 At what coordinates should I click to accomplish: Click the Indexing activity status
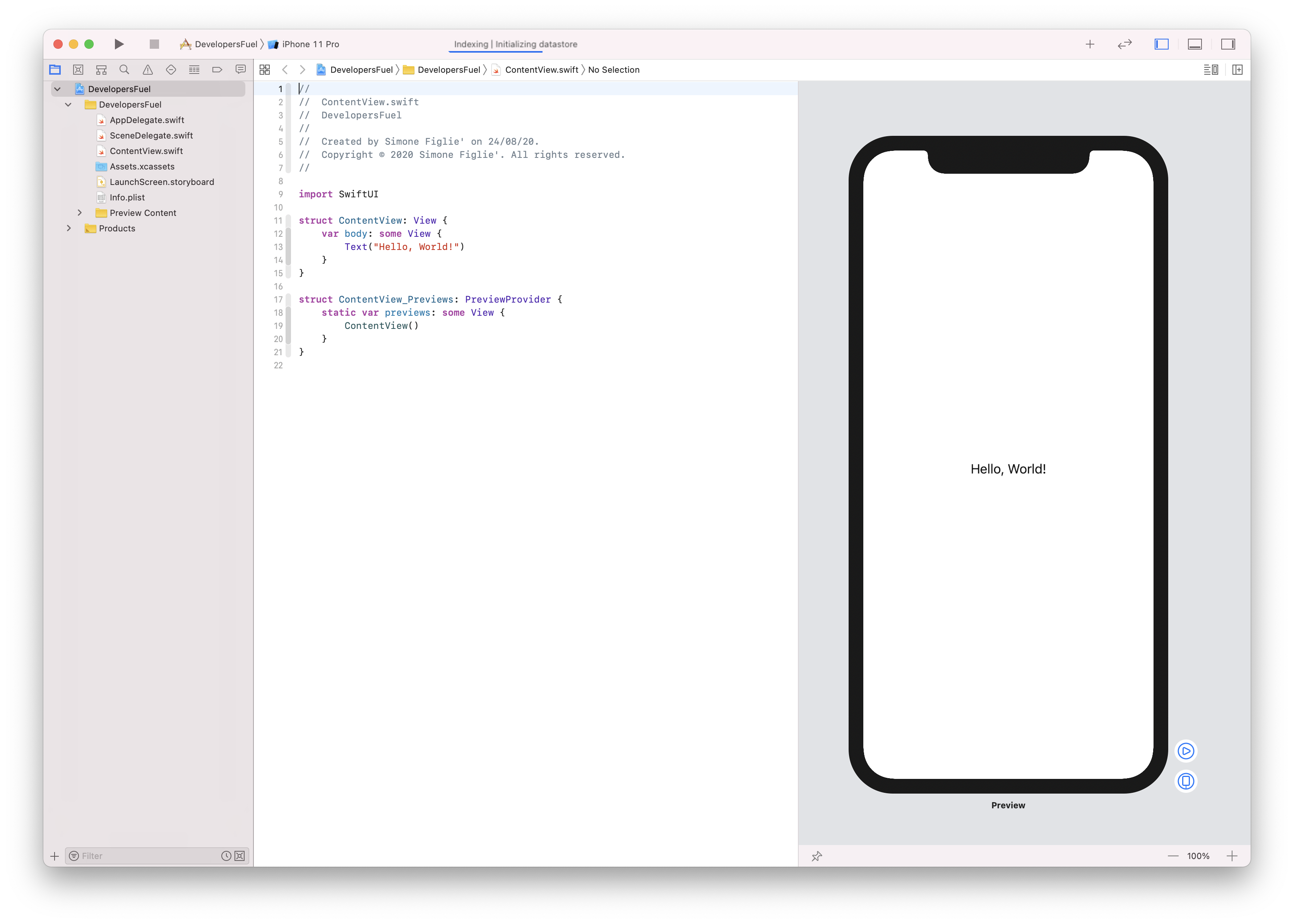click(x=515, y=44)
